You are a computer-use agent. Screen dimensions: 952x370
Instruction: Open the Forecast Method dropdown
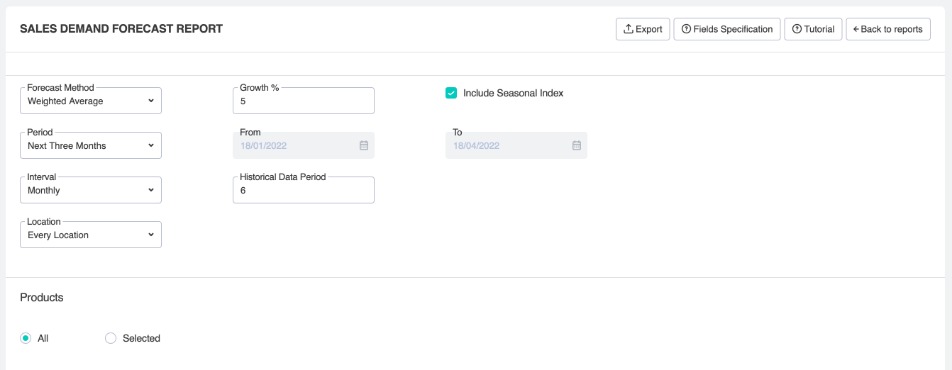[x=91, y=101]
